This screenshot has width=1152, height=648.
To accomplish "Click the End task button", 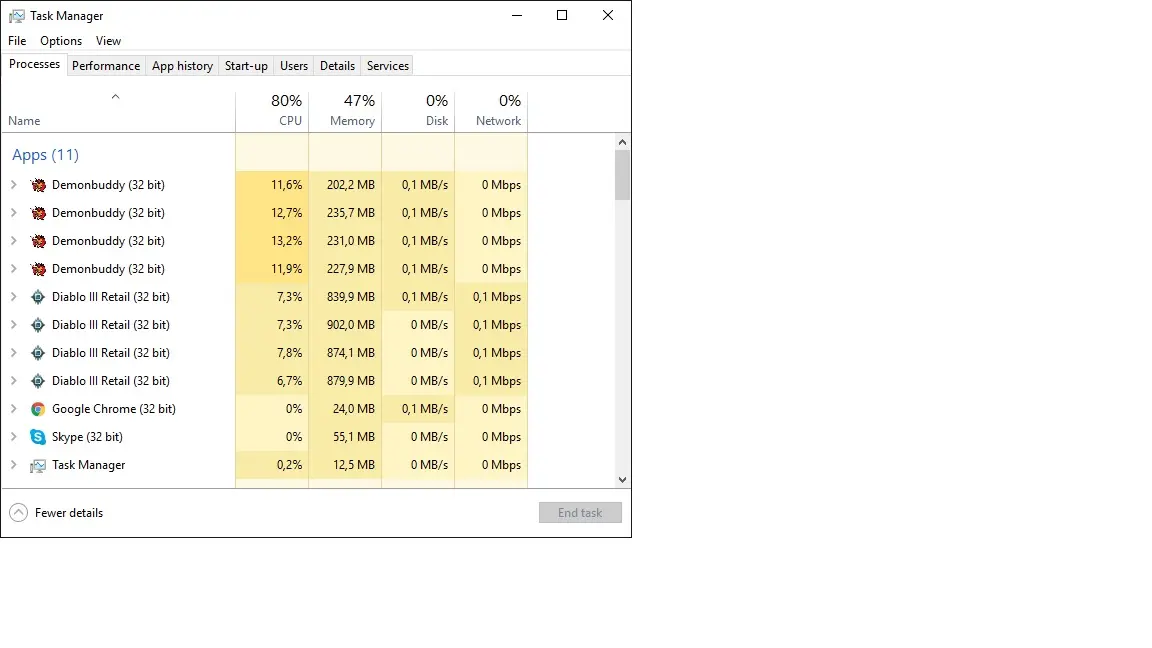I will (580, 513).
